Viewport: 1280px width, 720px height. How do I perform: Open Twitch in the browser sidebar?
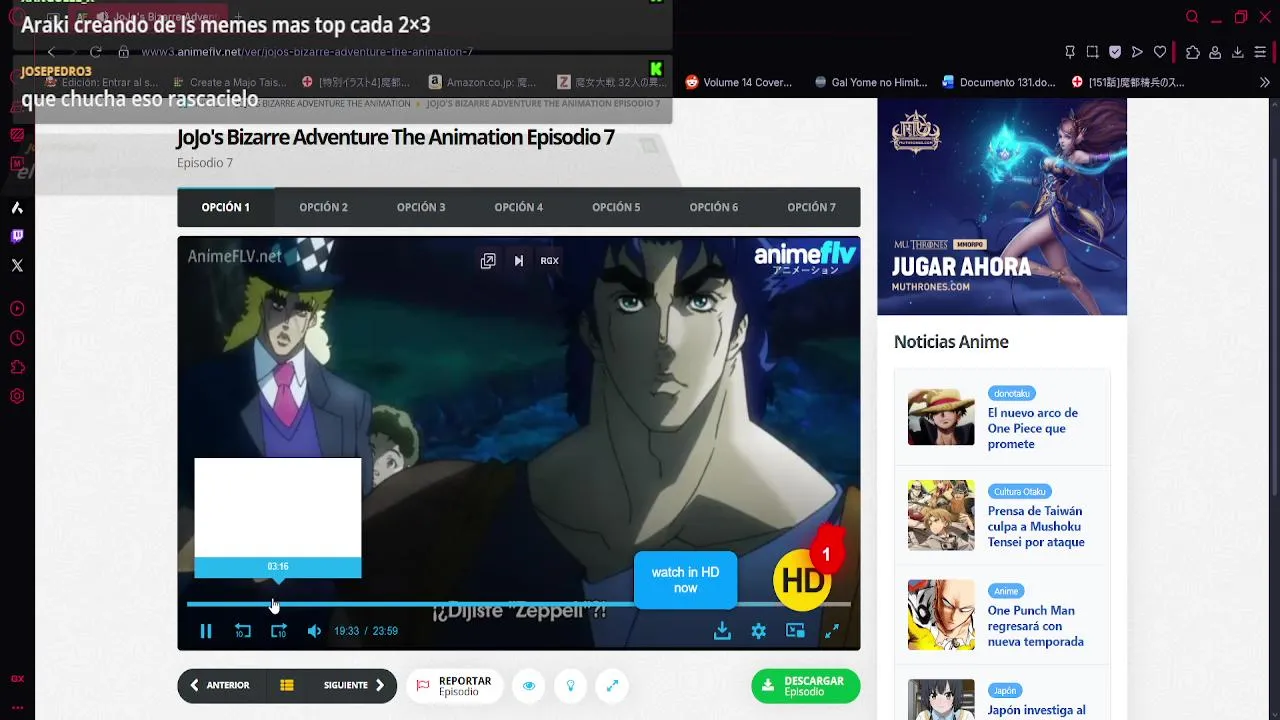click(17, 236)
